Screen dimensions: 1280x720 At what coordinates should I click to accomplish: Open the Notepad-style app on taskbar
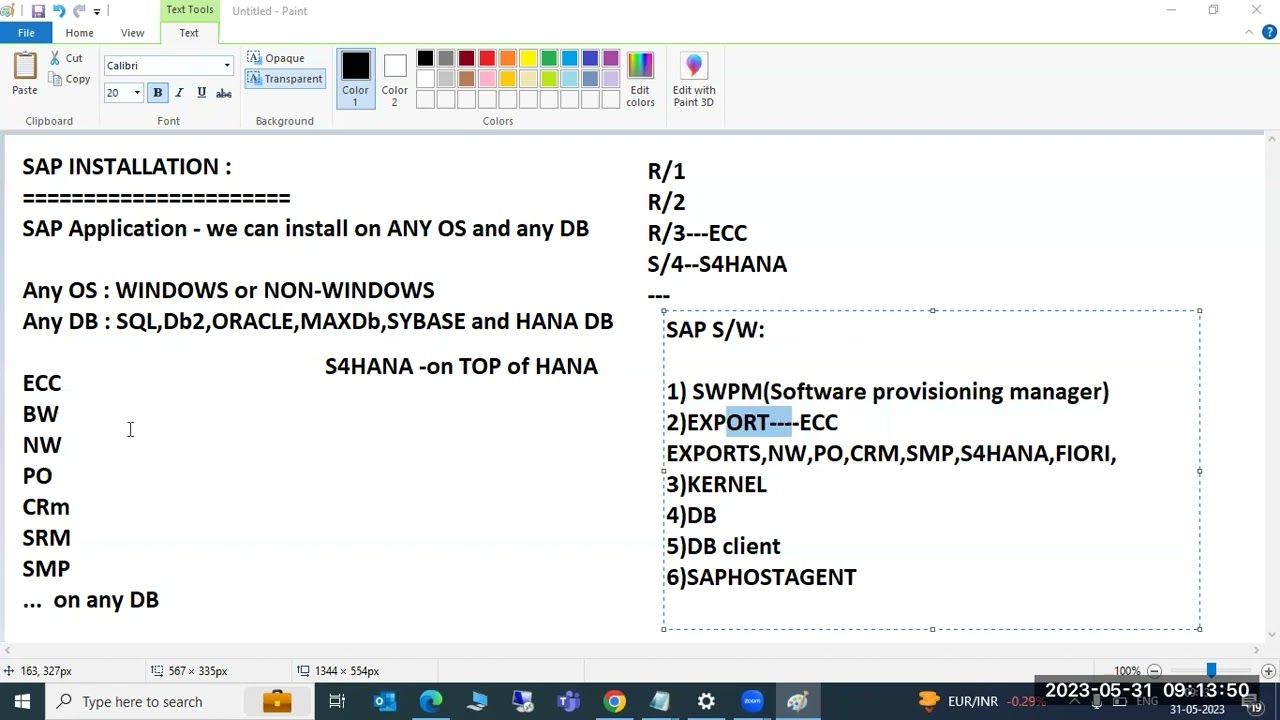(660, 702)
